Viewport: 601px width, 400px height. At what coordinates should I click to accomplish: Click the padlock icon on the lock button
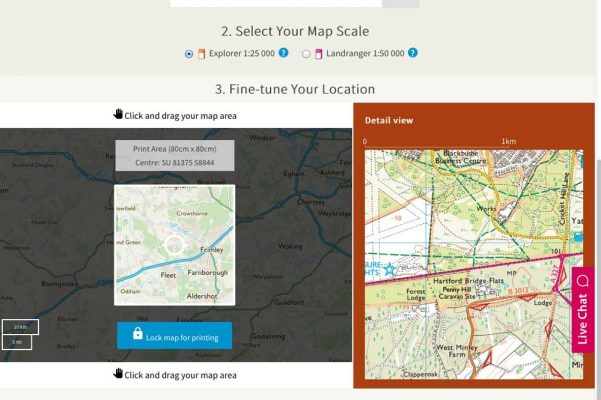[x=138, y=333]
